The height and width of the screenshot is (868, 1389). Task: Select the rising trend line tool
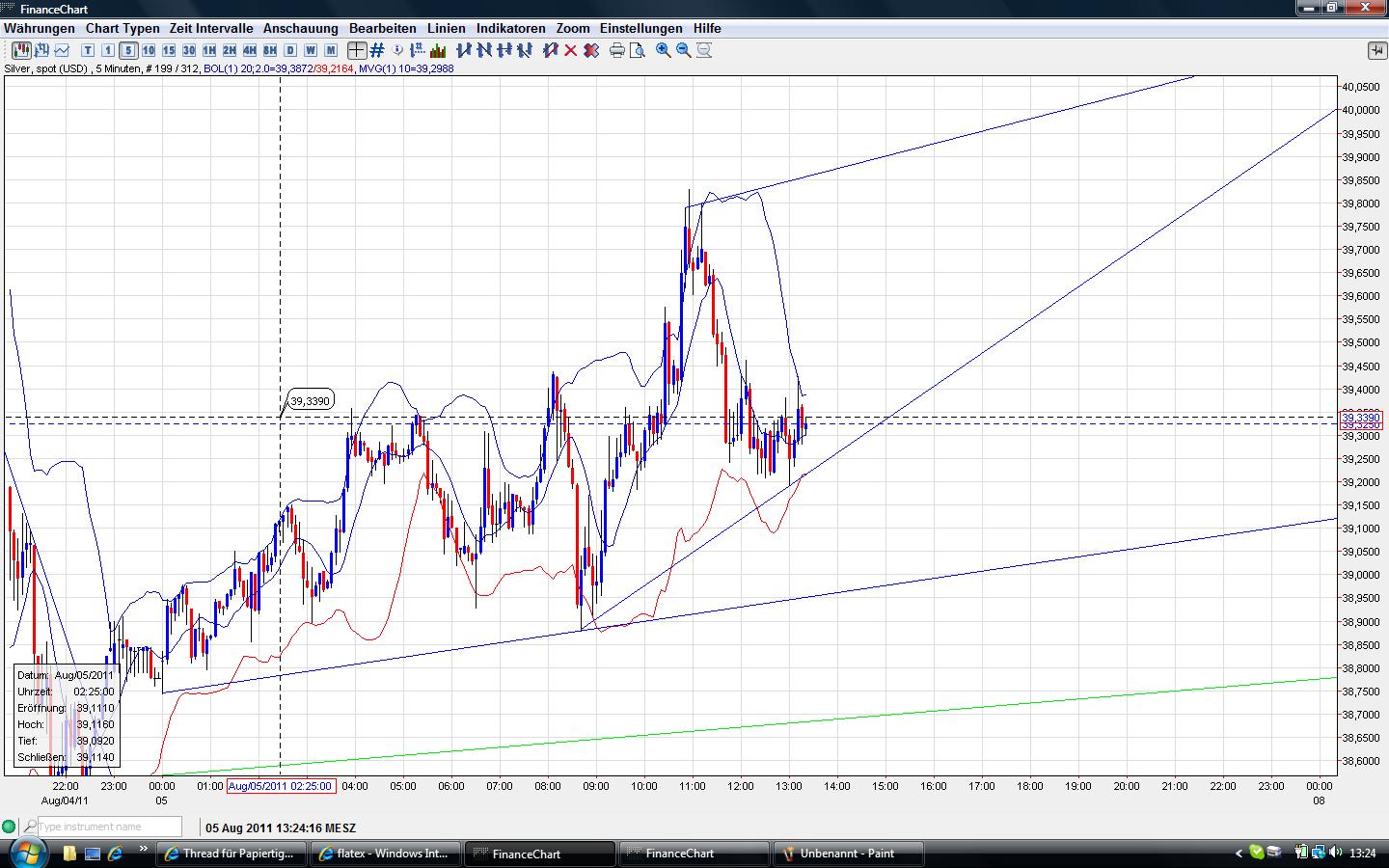pos(464,50)
